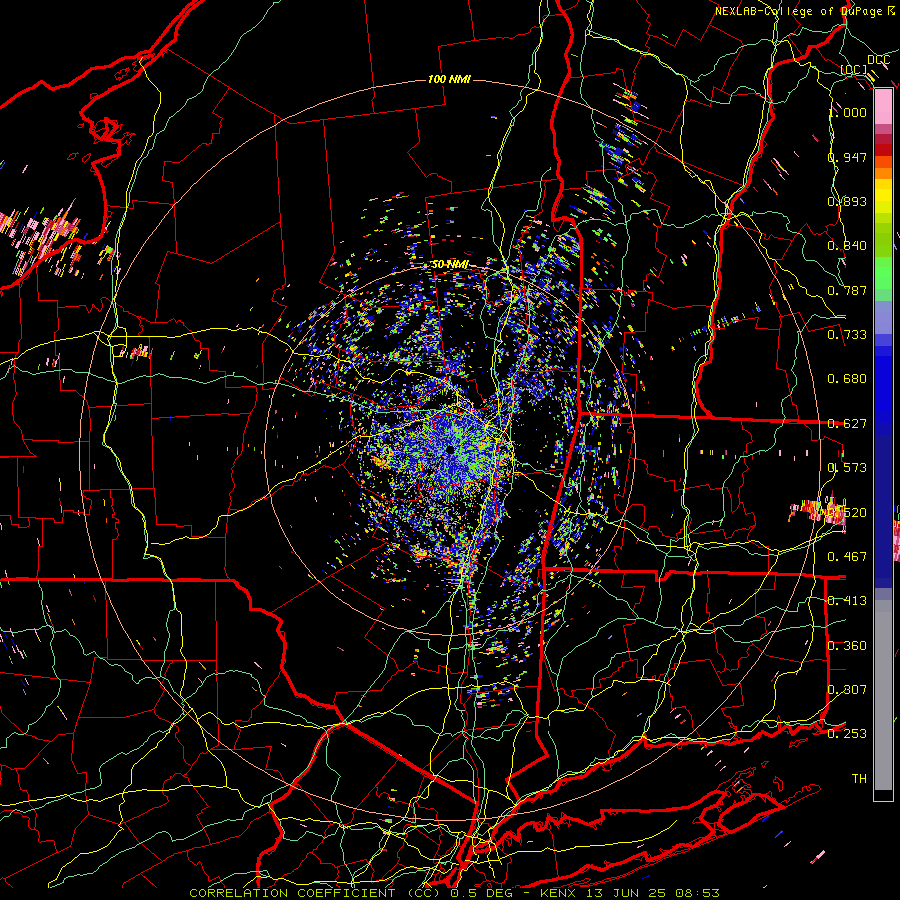This screenshot has width=900, height=900.
Task: Click the 0.413 scale label
Action: pyautogui.click(x=848, y=601)
